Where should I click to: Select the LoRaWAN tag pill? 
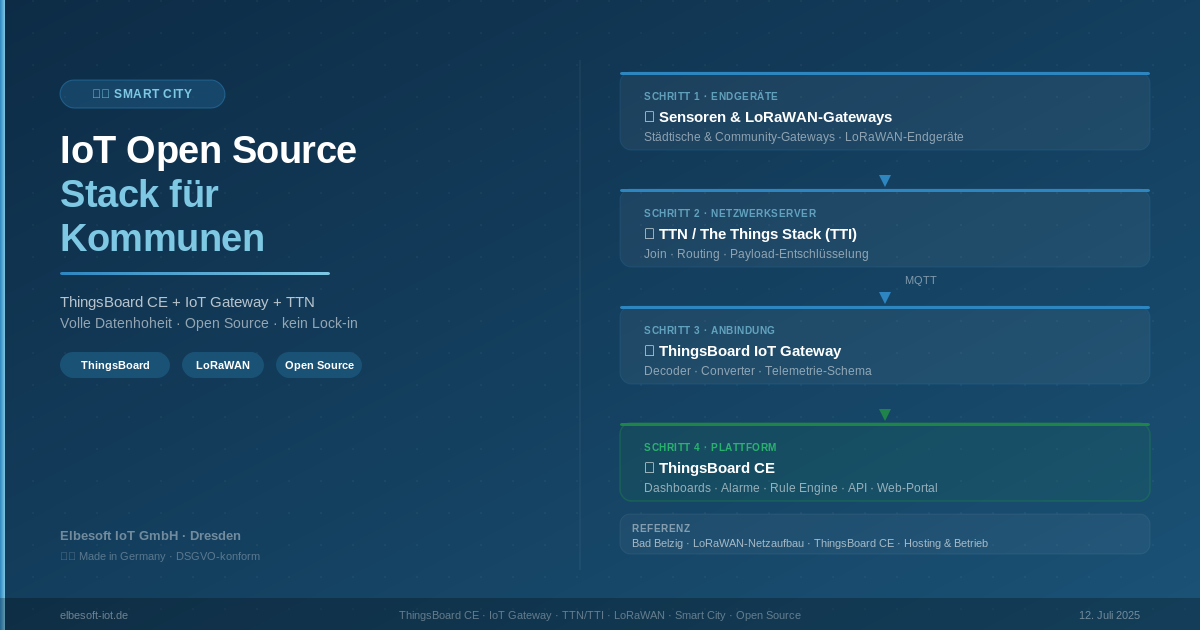(223, 365)
